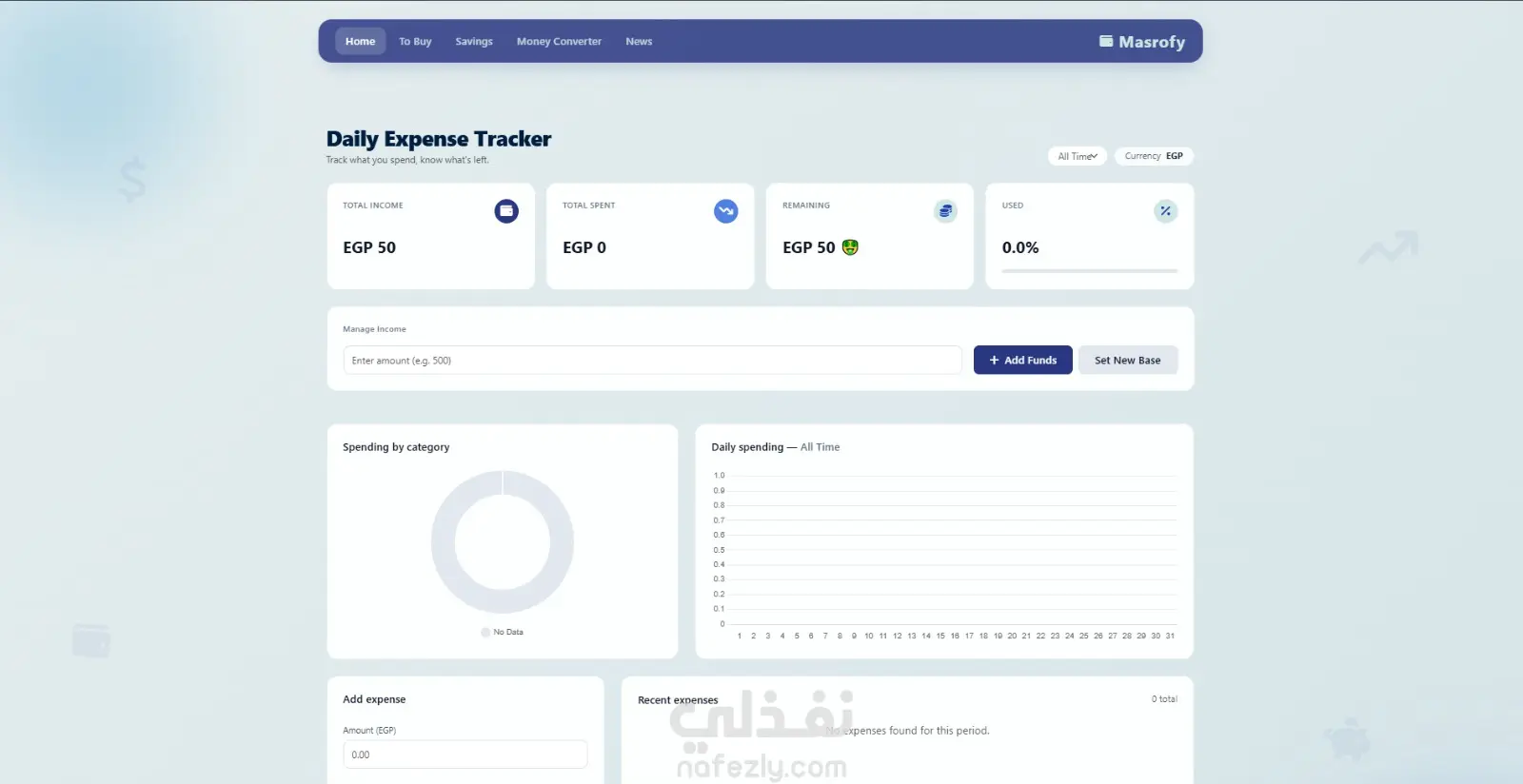1523x784 pixels.
Task: Click the wallet icon in Total Income card
Action: point(506,211)
